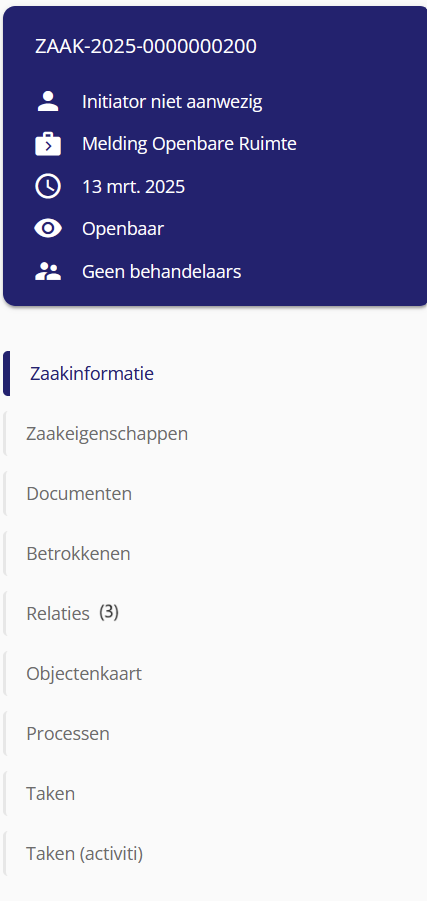Click Melding Openbare Ruimte label

point(189,144)
